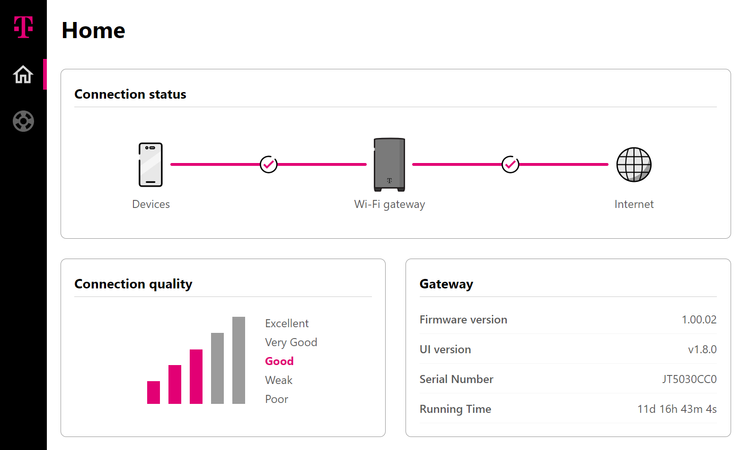The width and height of the screenshot is (750, 450).
Task: Click the Devices phone icon
Action: (151, 164)
